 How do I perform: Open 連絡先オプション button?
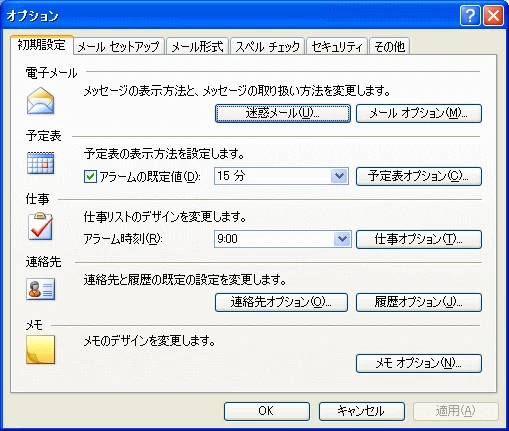[281, 302]
